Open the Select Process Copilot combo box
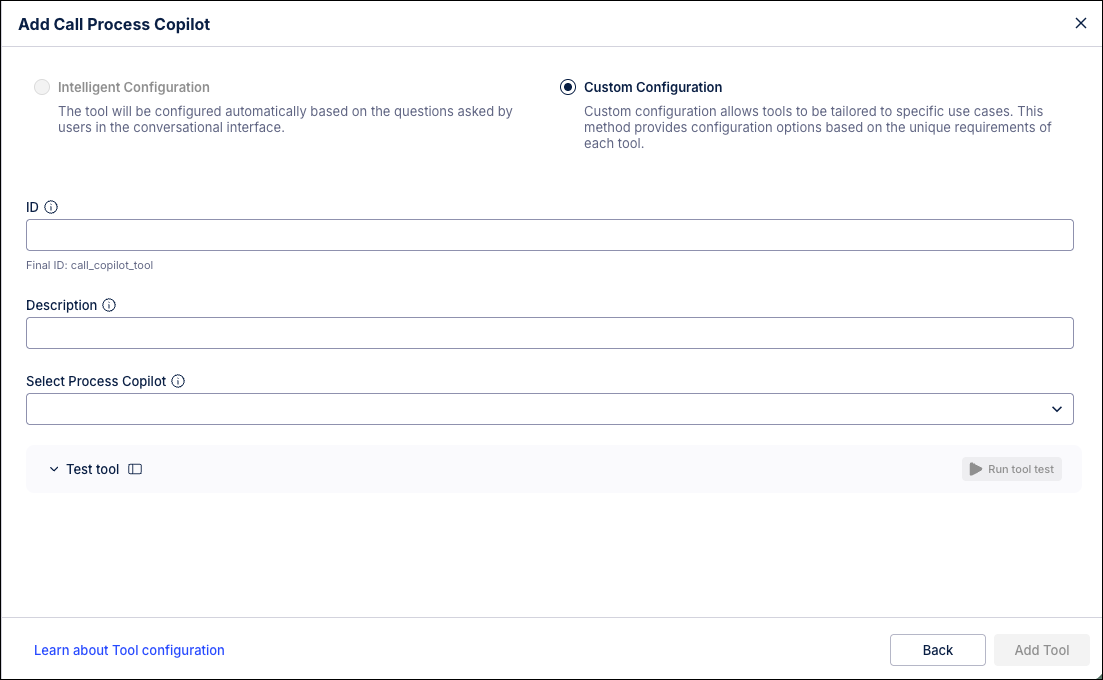 pos(549,409)
